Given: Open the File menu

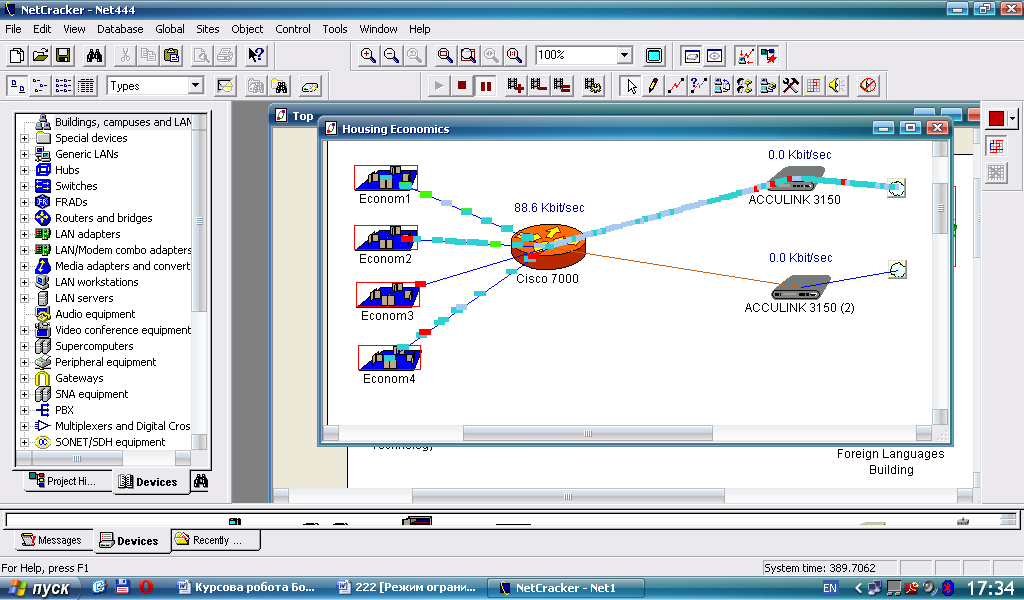Looking at the screenshot, I should click(13, 29).
